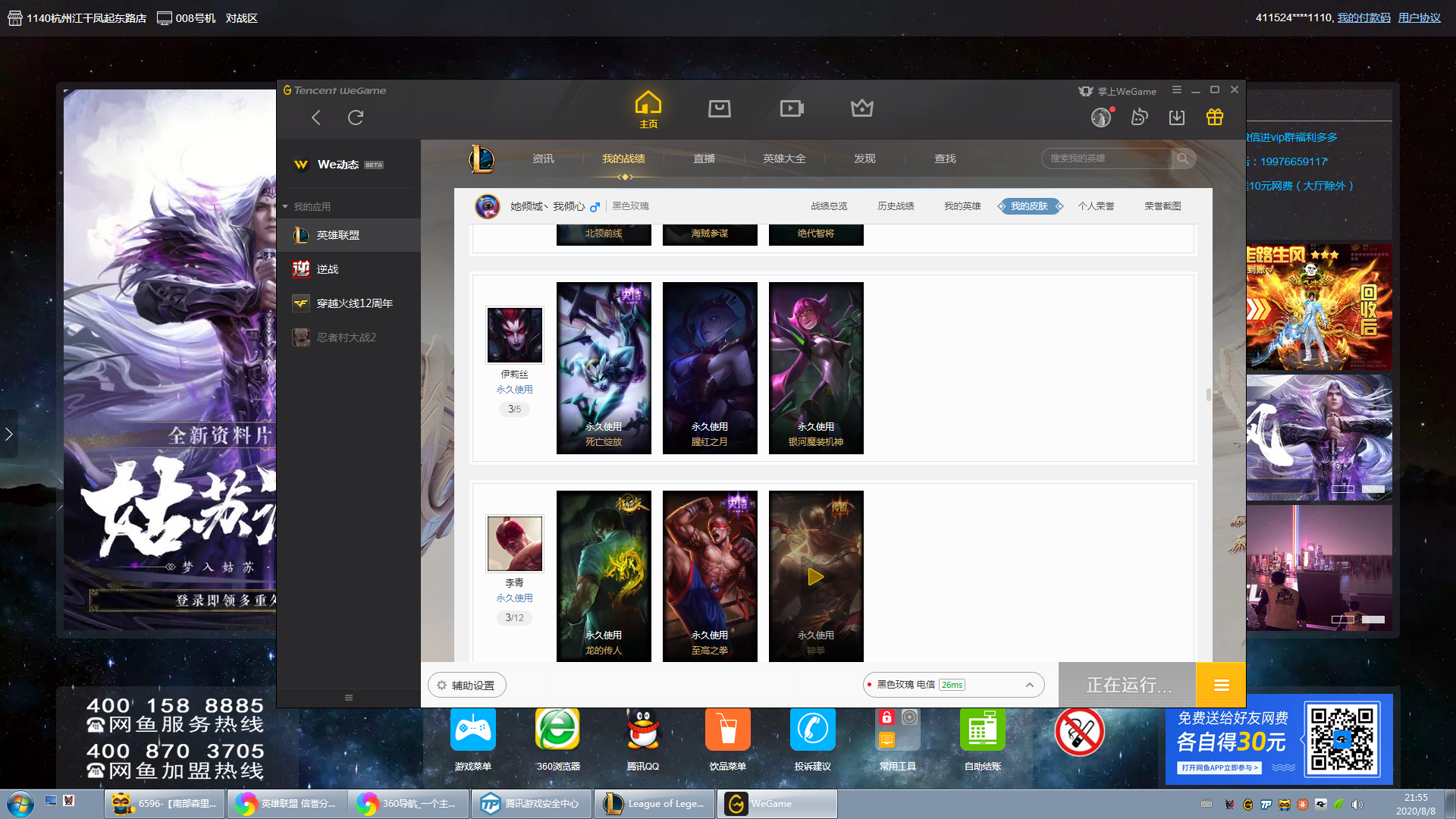Select 穿越火线12周年 in the app list
1456x819 pixels.
[349, 303]
